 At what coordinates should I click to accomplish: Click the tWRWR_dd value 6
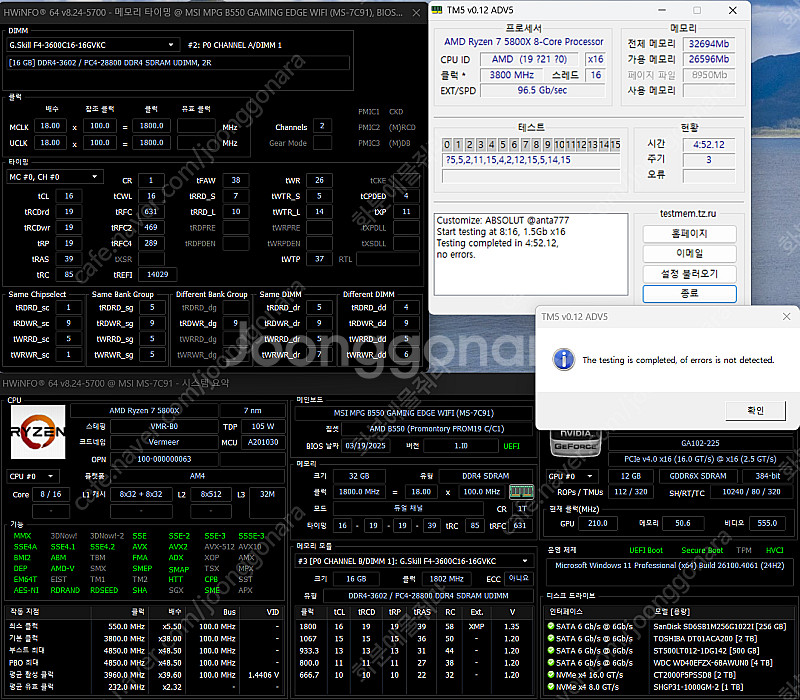click(406, 354)
